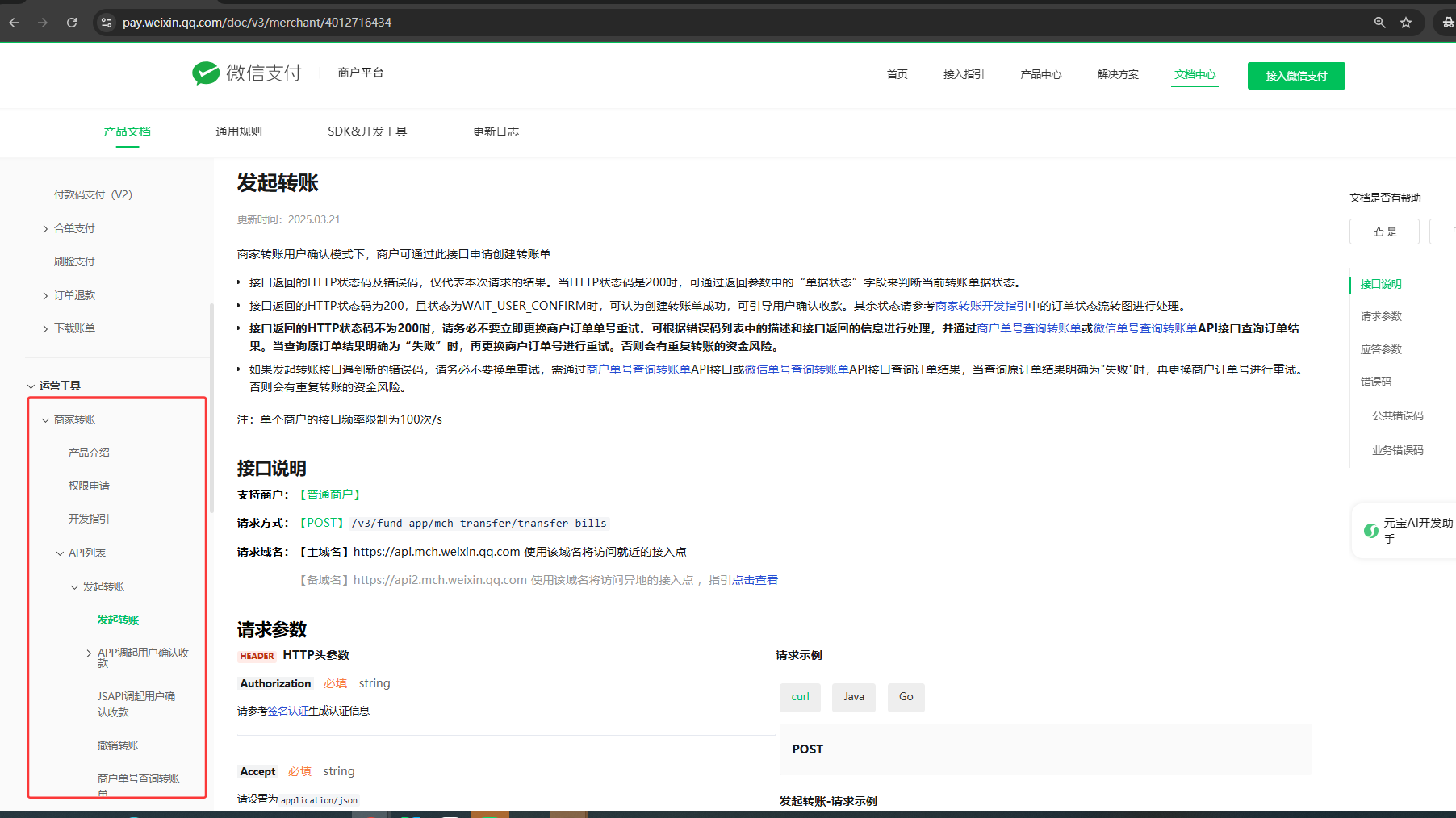Select 文档中心 in top navigation

(x=1195, y=74)
